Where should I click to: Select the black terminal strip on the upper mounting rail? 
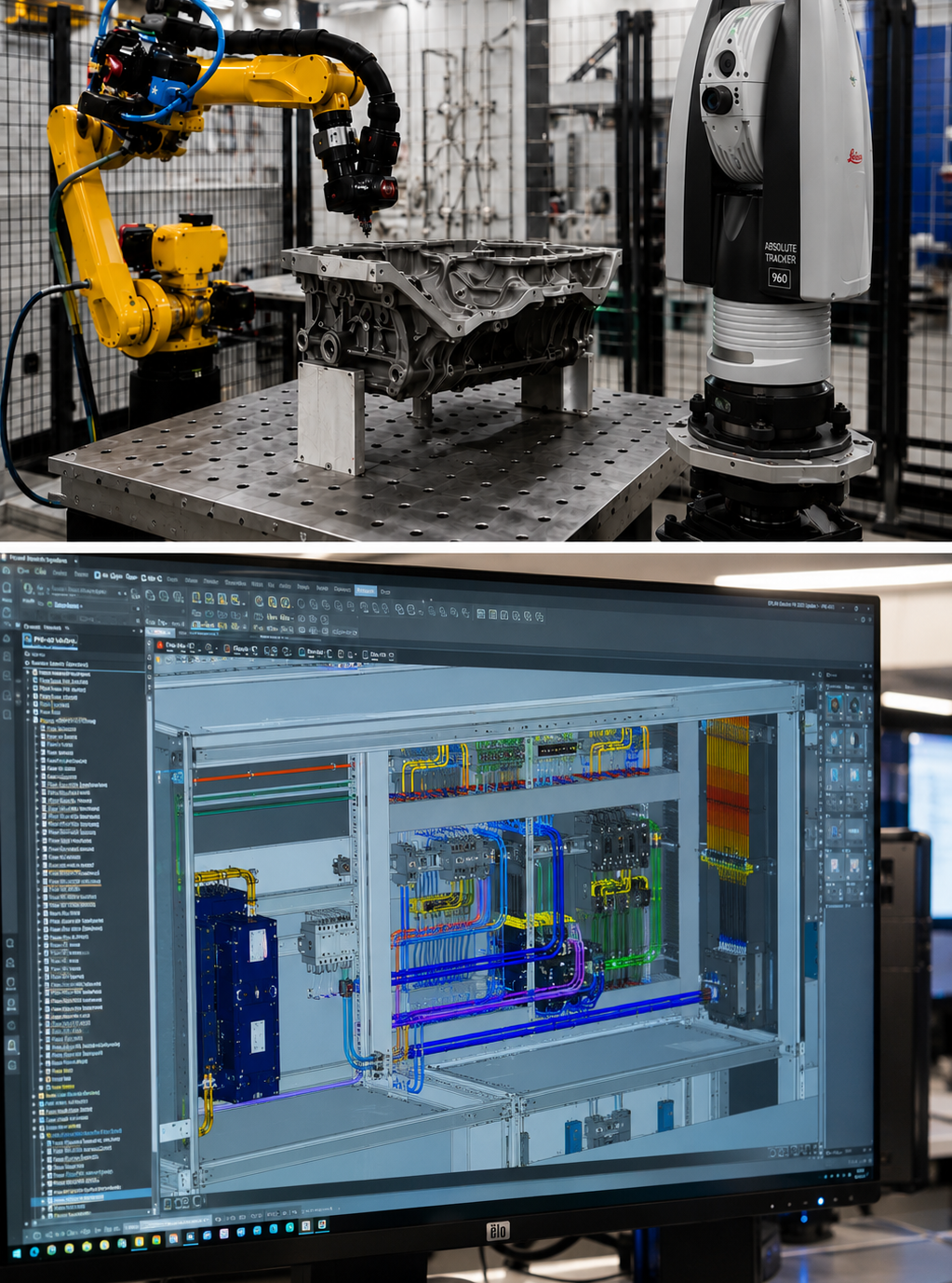[x=556, y=748]
